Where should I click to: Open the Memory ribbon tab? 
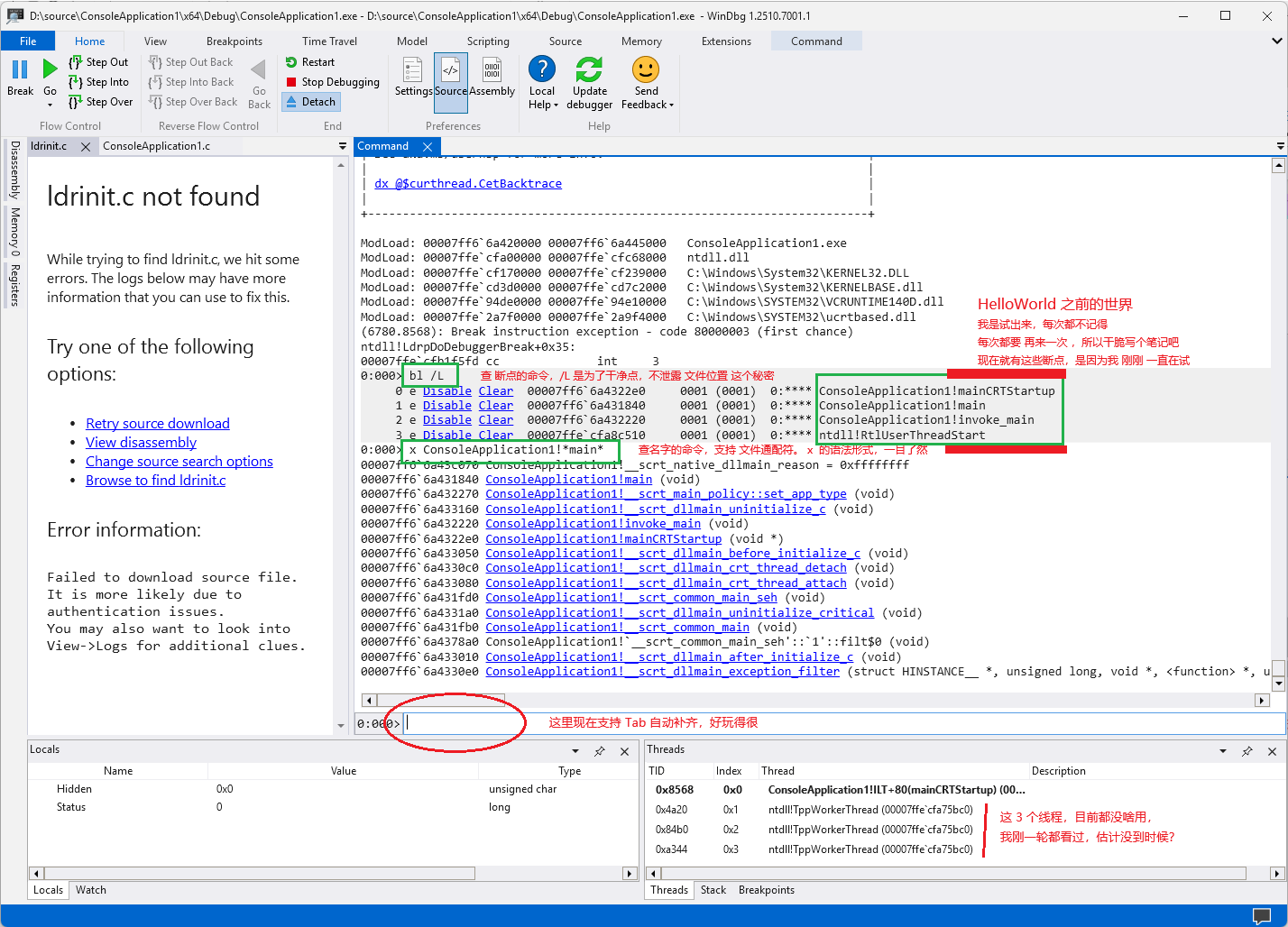641,41
